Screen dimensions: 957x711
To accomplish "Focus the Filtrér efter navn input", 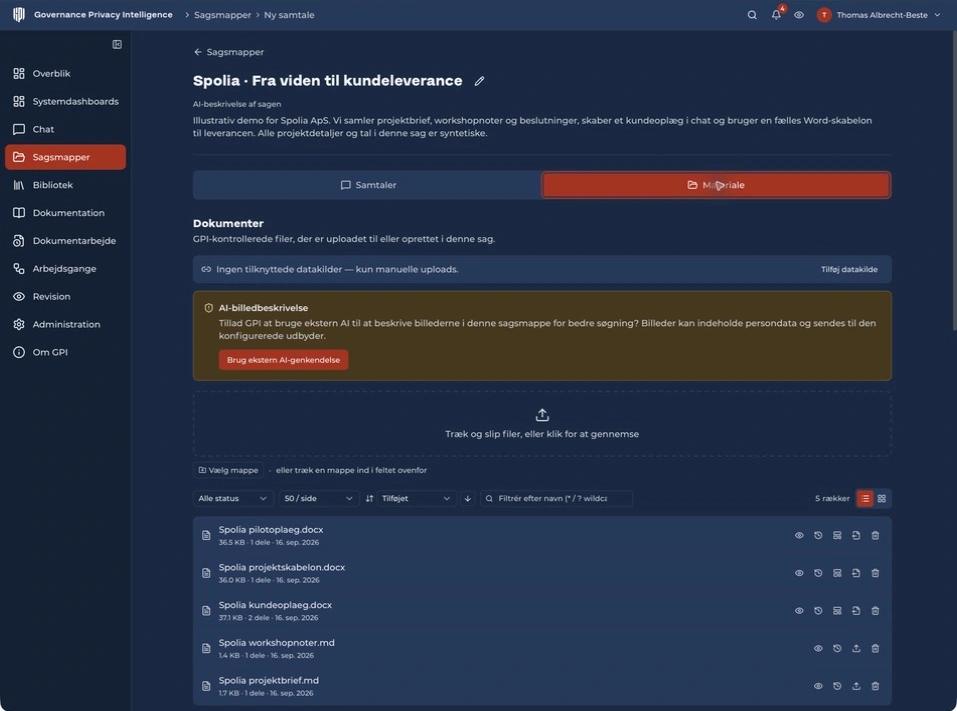I will [557, 499].
